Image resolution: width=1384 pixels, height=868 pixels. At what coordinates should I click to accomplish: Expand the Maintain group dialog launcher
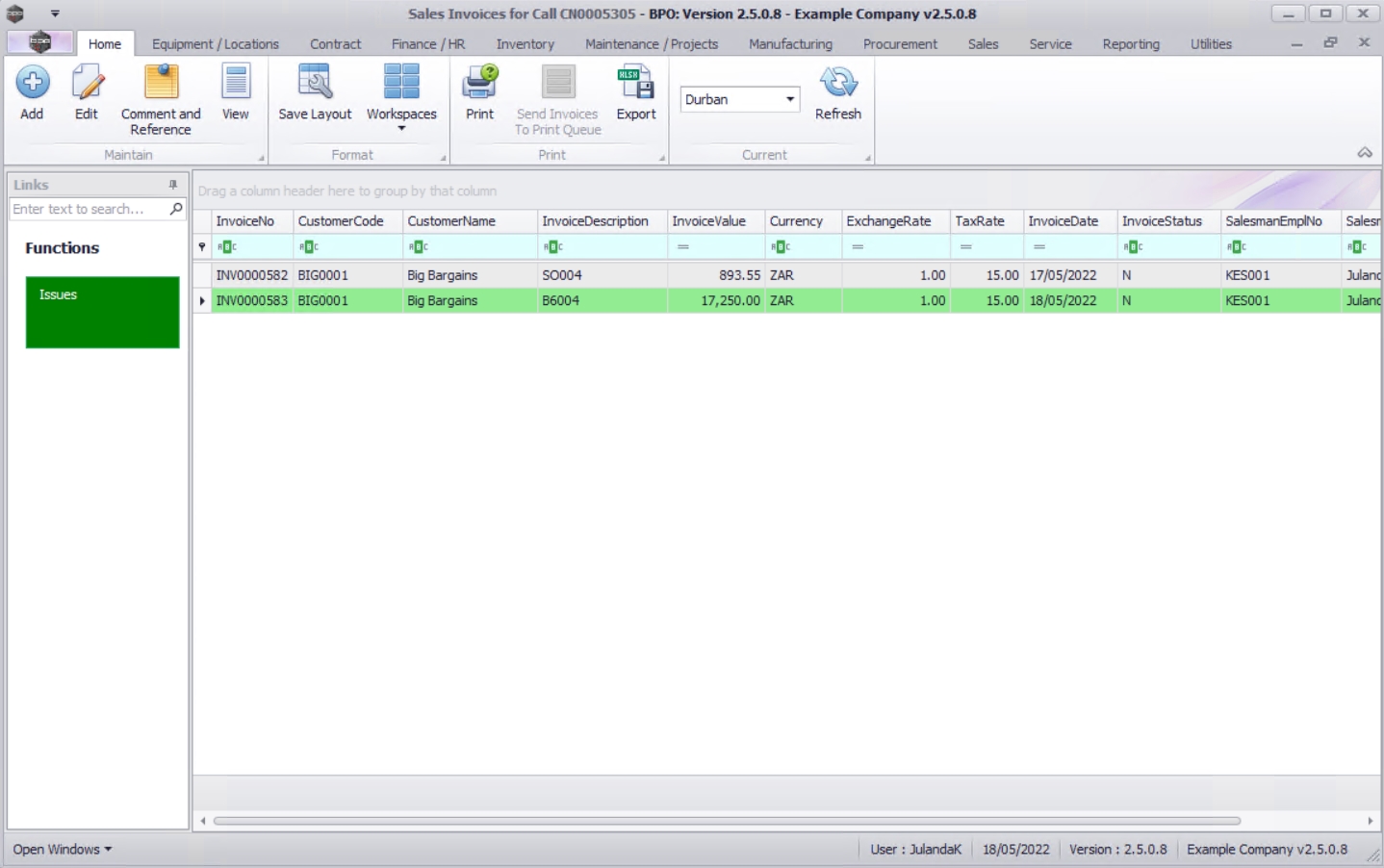point(261,158)
